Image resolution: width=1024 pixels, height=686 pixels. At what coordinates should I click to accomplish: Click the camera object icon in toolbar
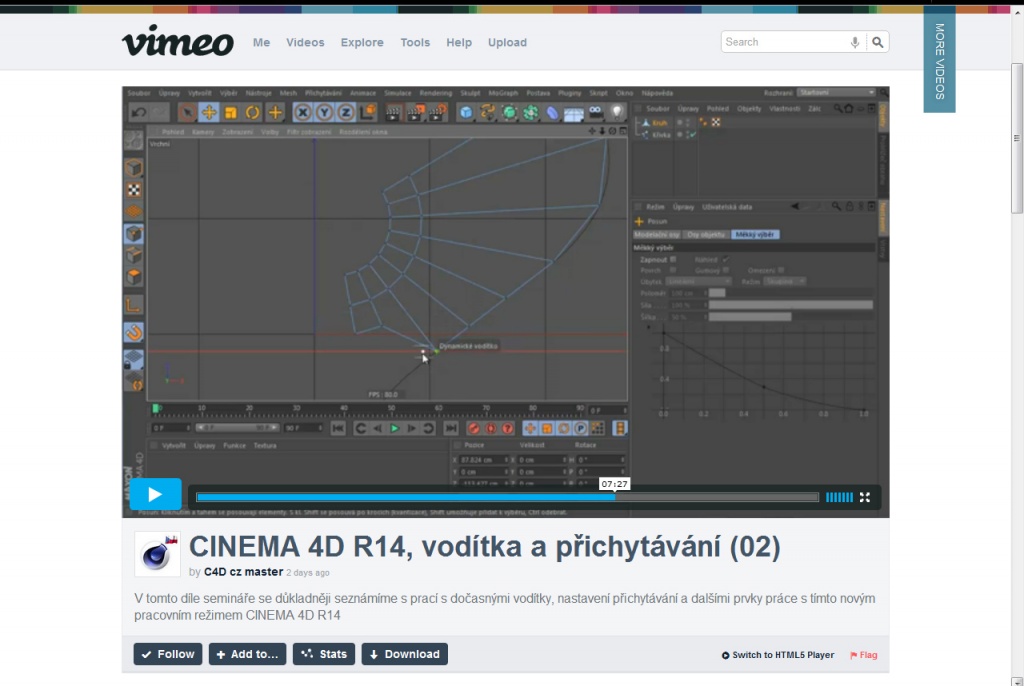coord(596,112)
